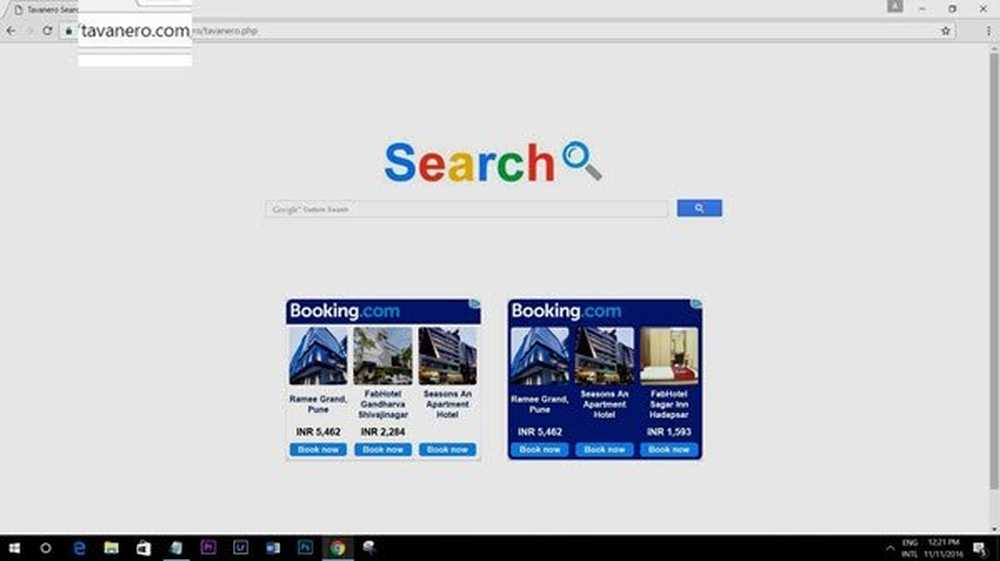Book now under Seasons An Apartment, blue ad

tap(605, 449)
